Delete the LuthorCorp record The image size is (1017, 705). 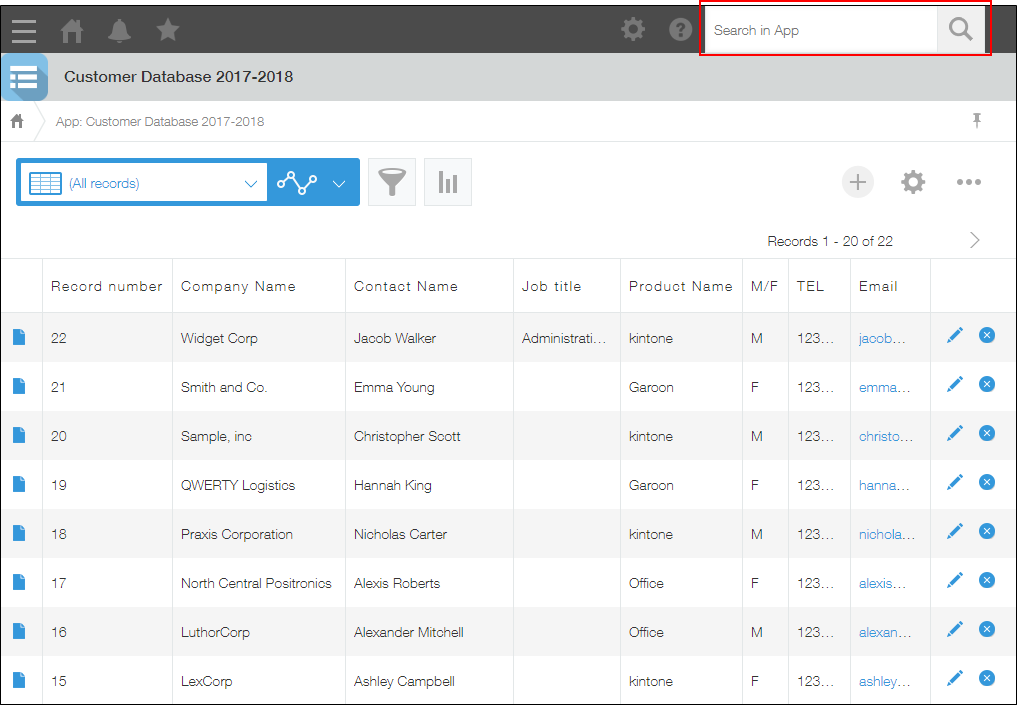click(x=987, y=629)
